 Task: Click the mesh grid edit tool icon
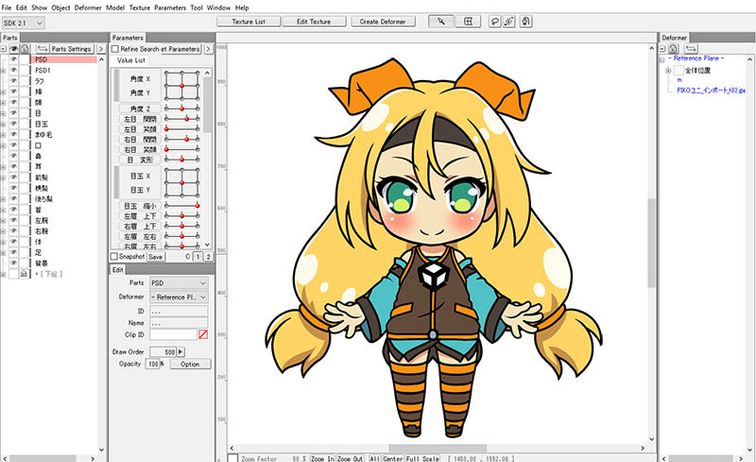coord(467,21)
